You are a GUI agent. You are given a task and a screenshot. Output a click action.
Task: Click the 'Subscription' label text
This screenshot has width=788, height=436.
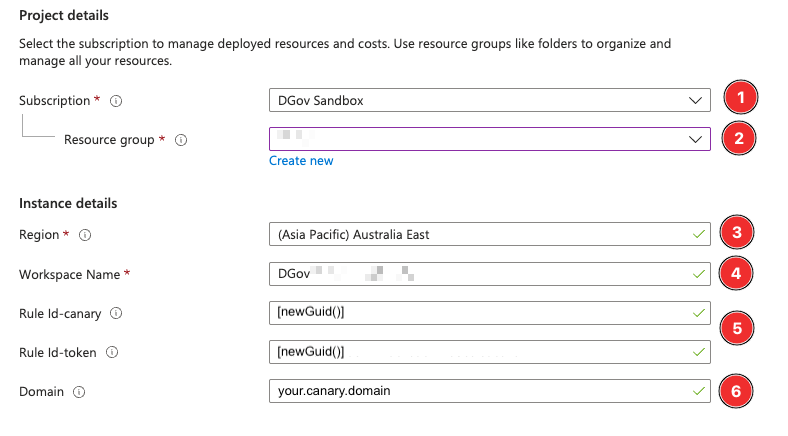[54, 101]
